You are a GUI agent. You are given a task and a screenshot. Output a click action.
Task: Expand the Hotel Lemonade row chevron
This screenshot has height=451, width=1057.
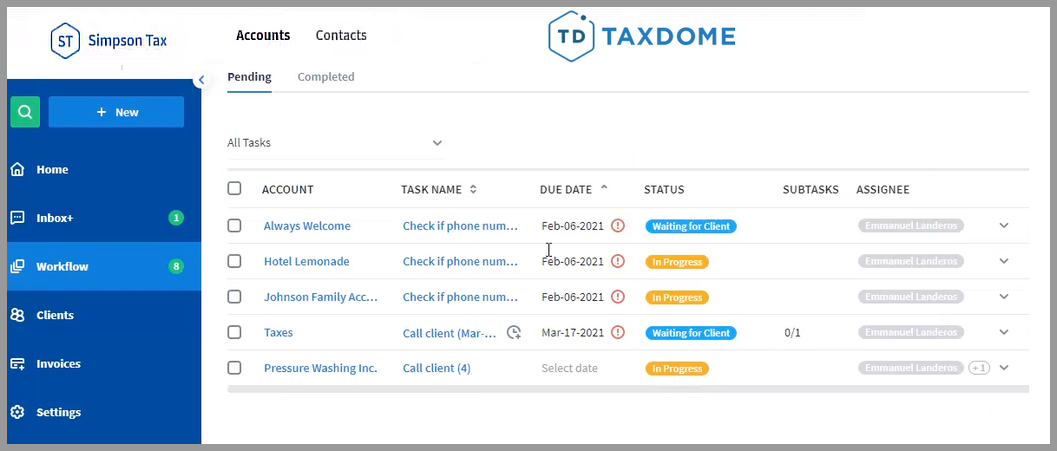coord(1004,261)
